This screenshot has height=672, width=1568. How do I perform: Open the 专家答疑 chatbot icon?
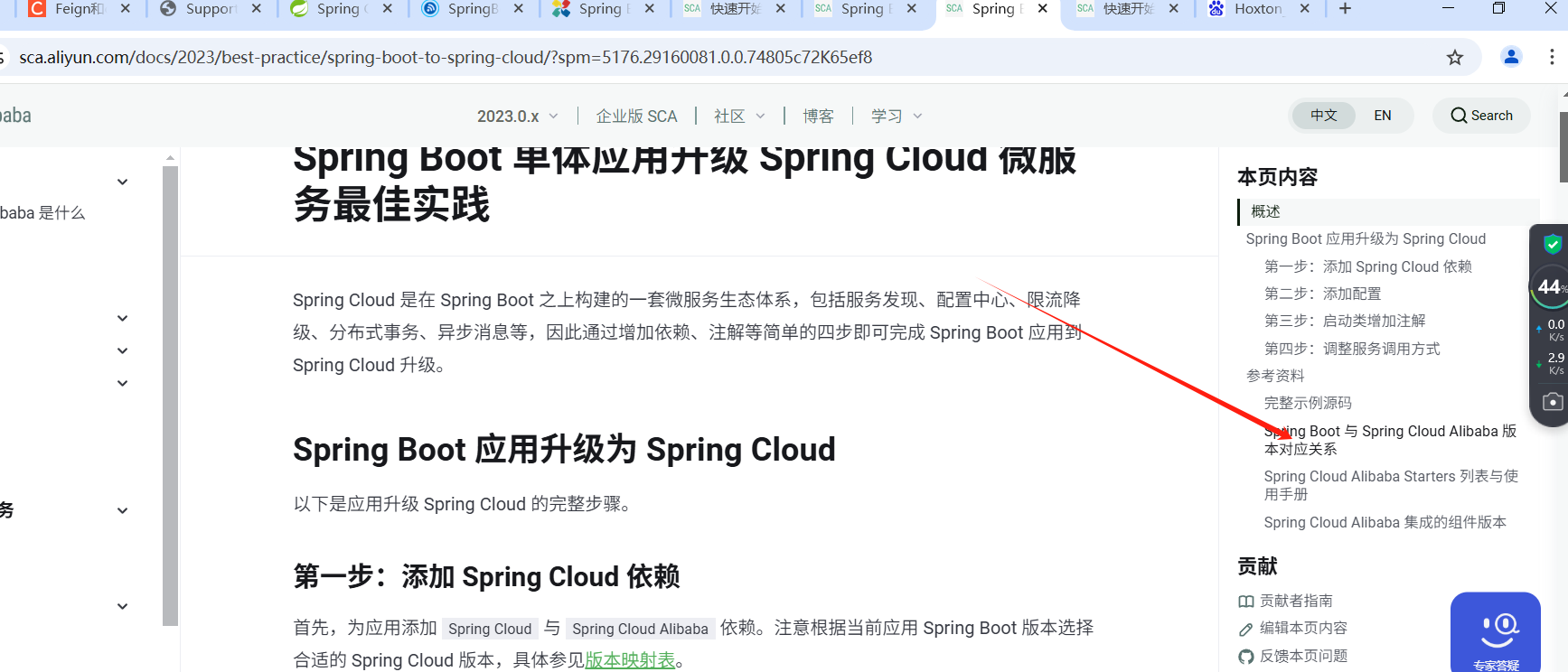click(x=1496, y=631)
